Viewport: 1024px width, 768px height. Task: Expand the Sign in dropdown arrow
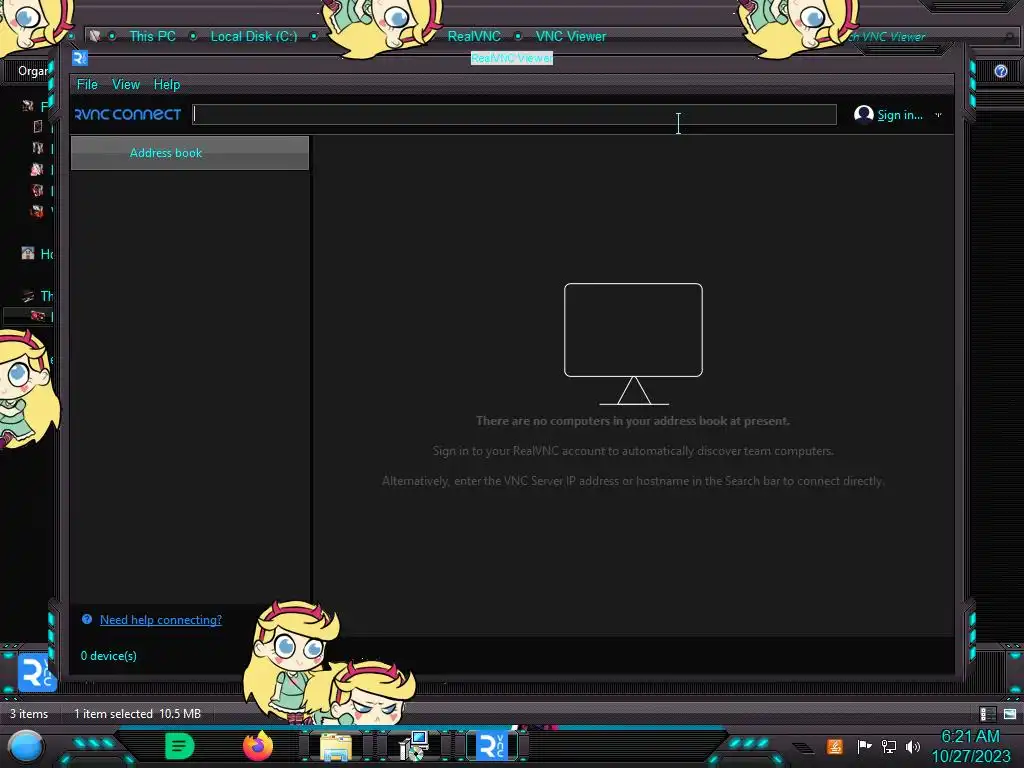pyautogui.click(x=938, y=115)
